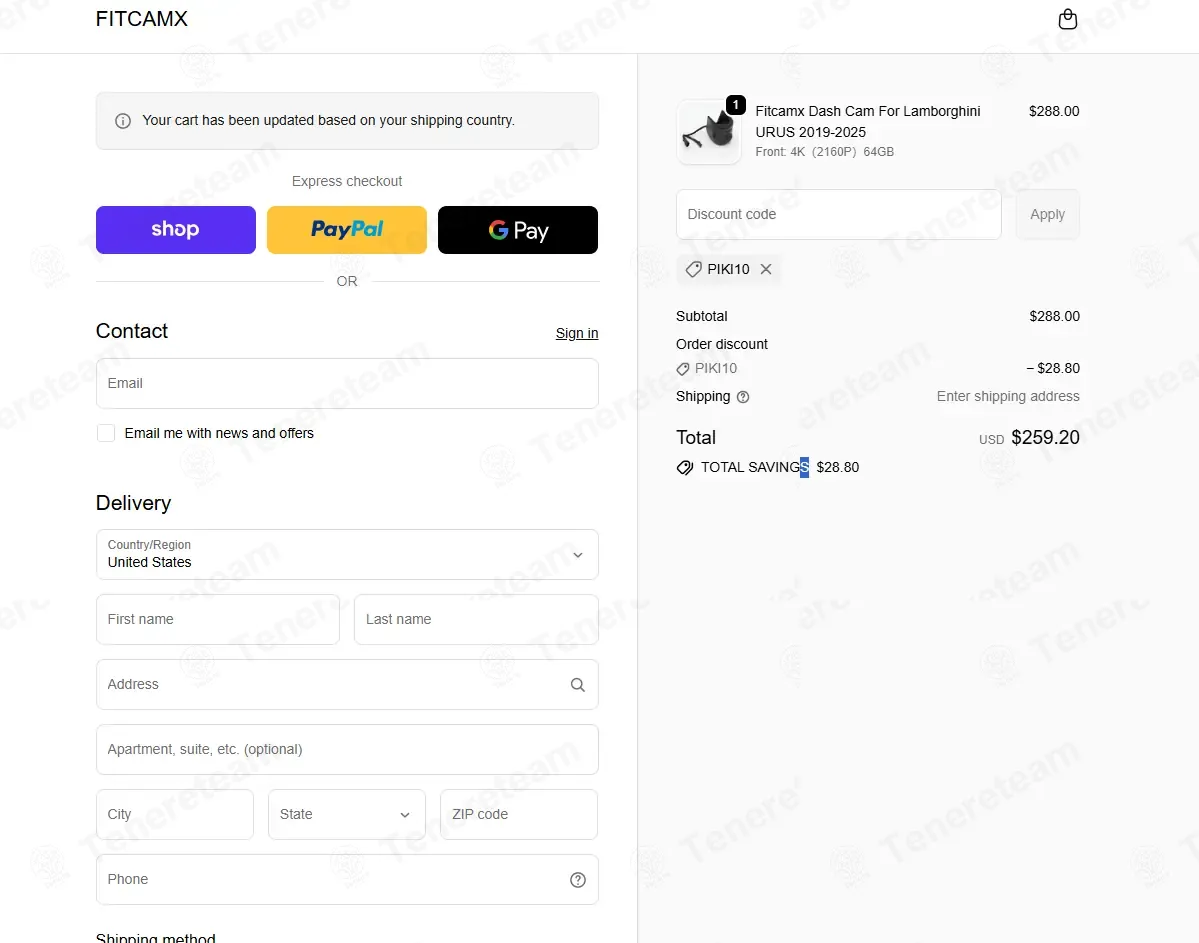Open the shopping bag cart icon
The width and height of the screenshot is (1199, 943).
click(1068, 20)
